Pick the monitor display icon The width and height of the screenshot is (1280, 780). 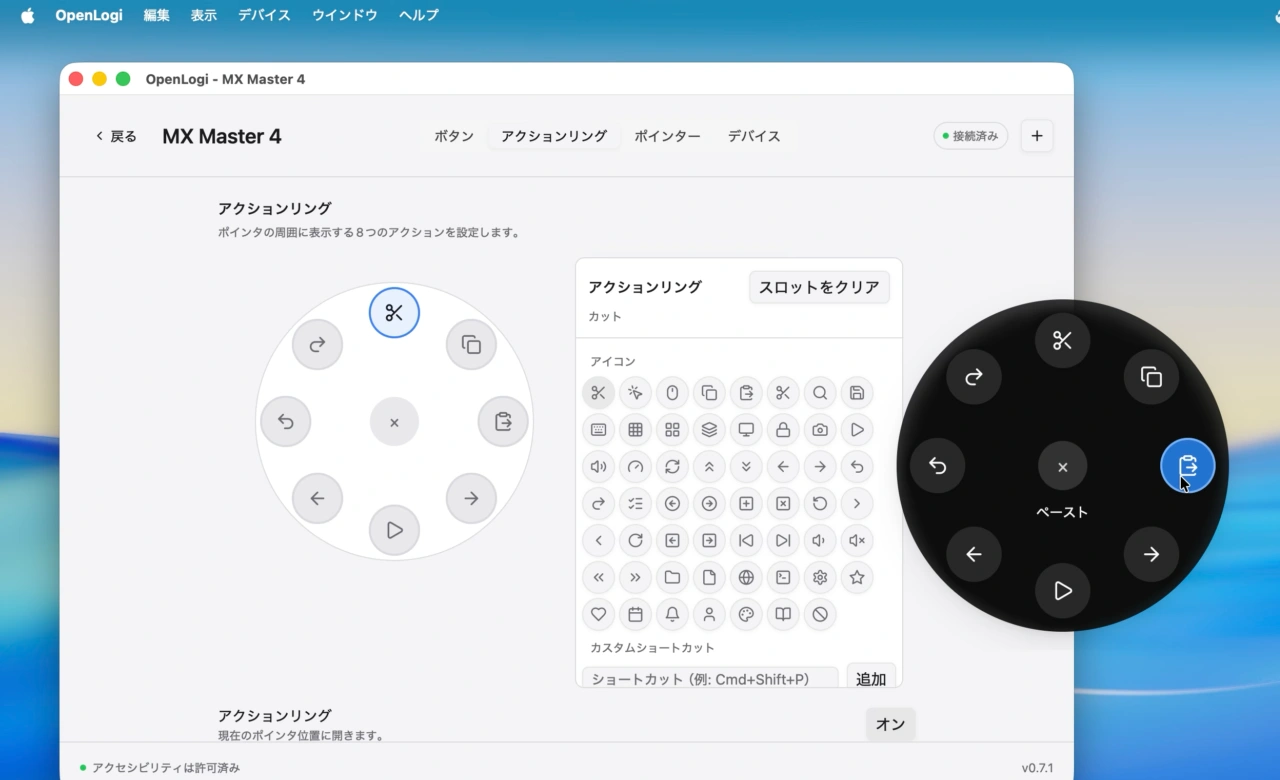pyautogui.click(x=746, y=430)
